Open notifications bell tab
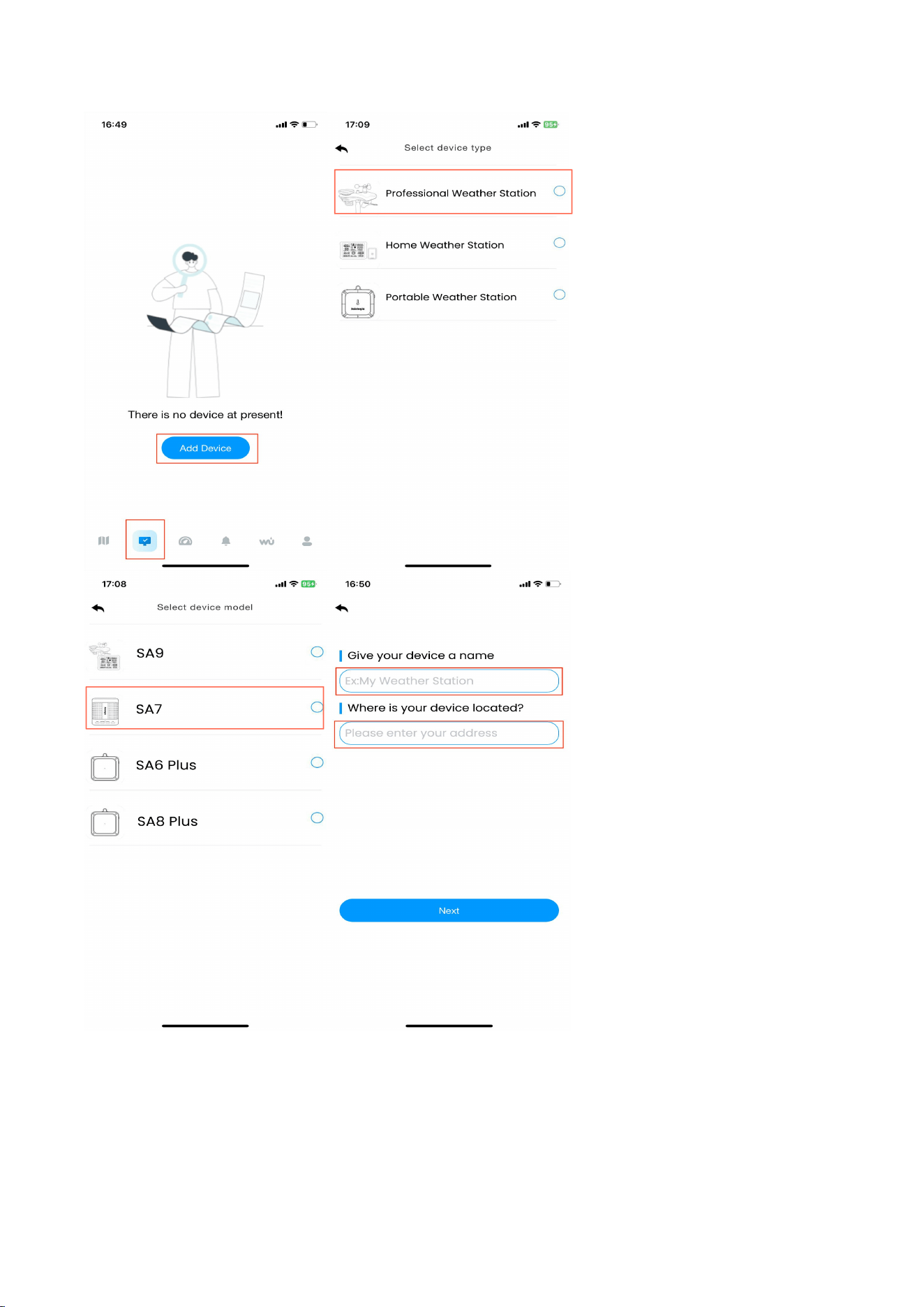 tap(226, 541)
